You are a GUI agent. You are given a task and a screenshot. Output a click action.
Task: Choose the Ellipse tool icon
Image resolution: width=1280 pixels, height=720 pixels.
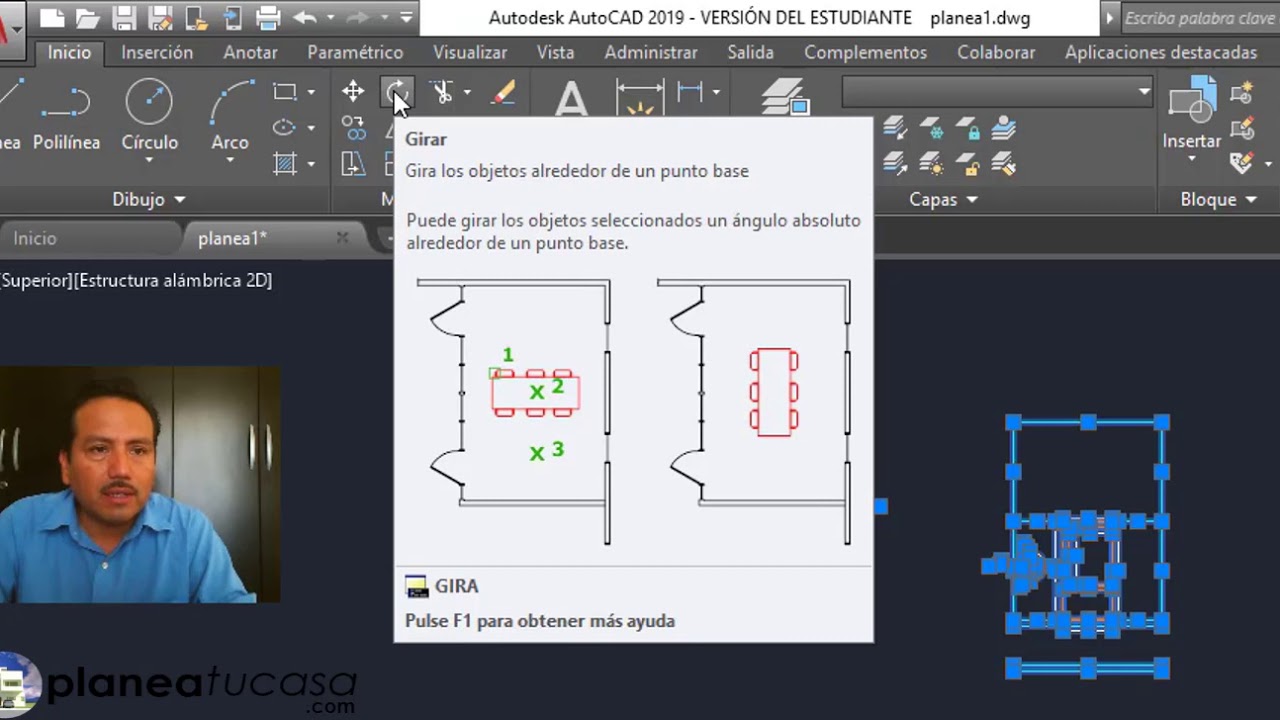tap(285, 127)
